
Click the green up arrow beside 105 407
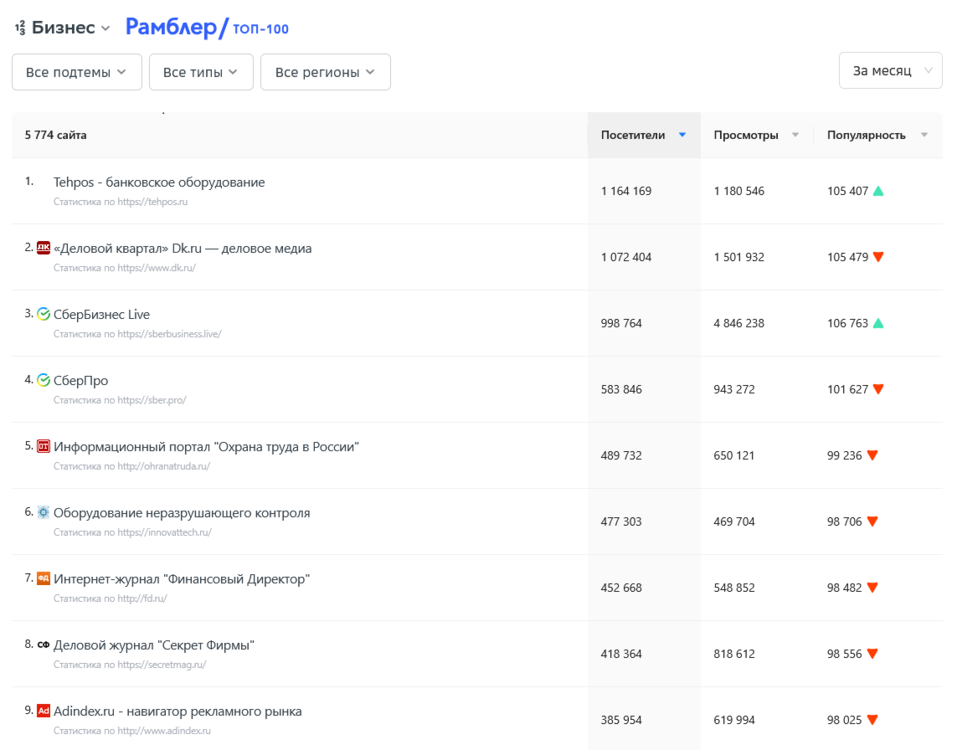click(878, 191)
